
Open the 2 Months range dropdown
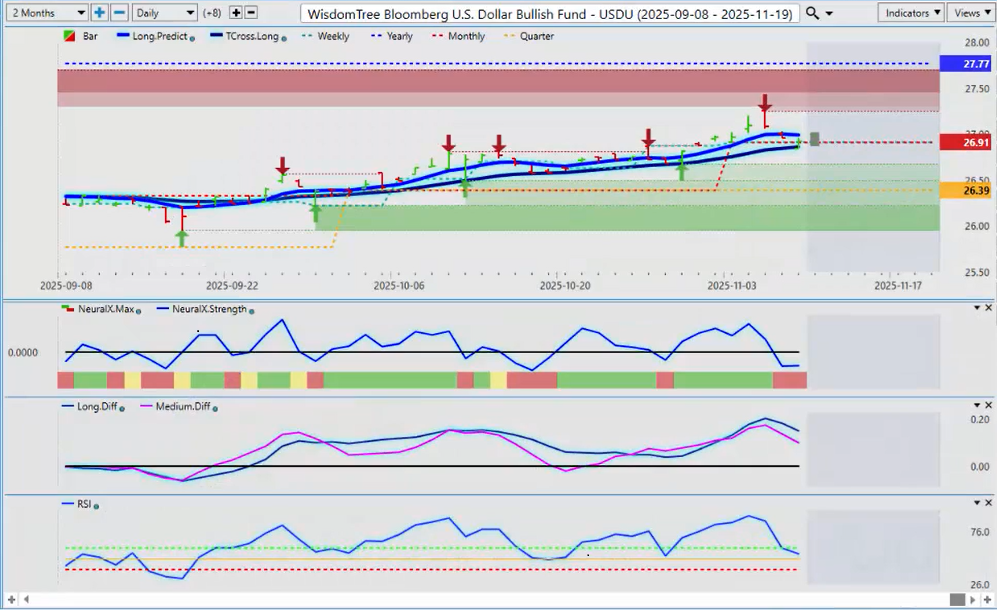(x=45, y=13)
